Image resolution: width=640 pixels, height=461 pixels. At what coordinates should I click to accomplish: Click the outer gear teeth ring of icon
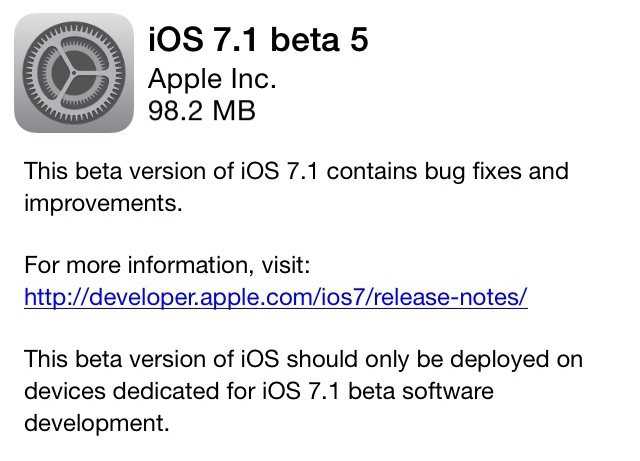(x=74, y=25)
